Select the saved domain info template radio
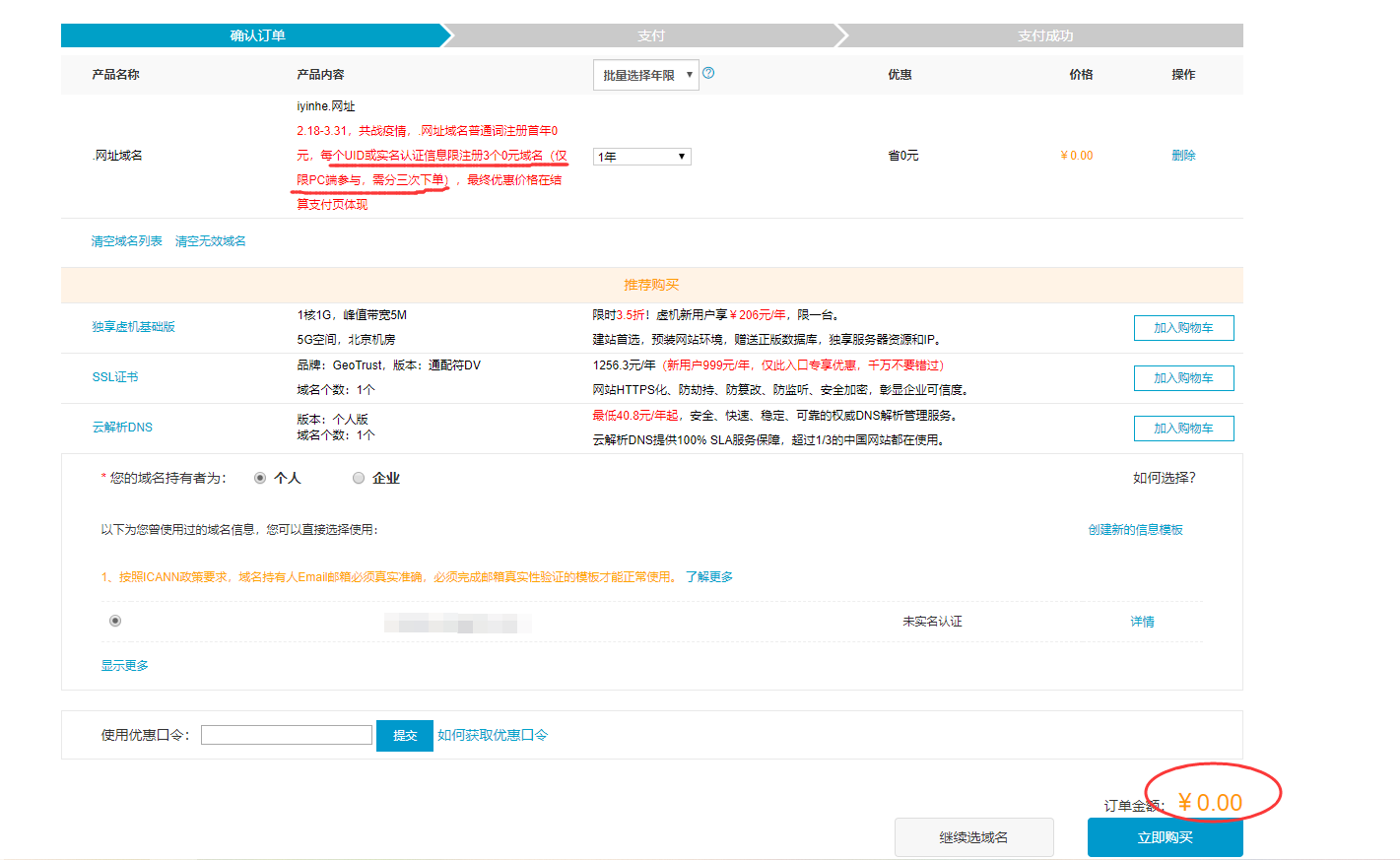Viewport: 1400px width, 860px height. click(x=115, y=621)
